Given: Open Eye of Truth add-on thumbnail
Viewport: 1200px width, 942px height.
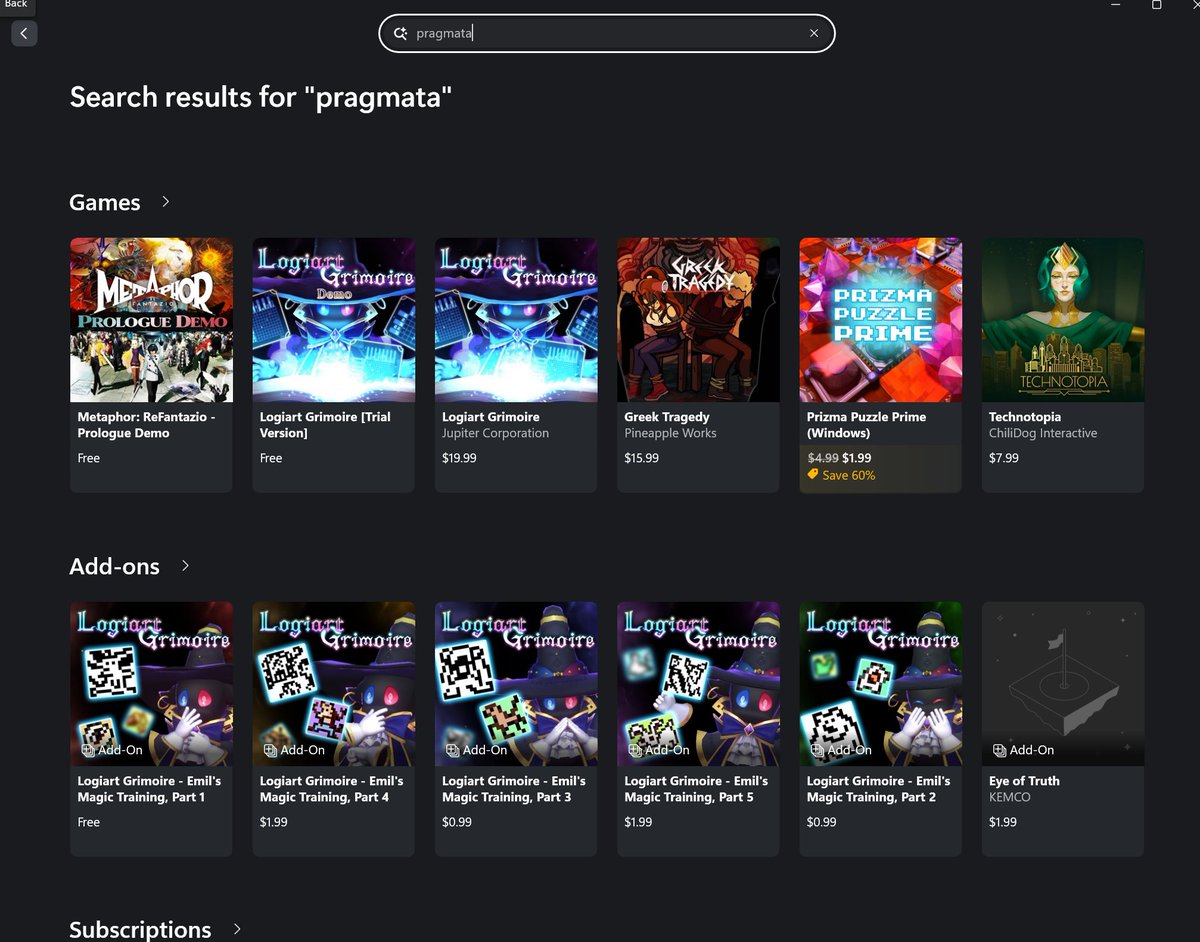Looking at the screenshot, I should click(1063, 684).
